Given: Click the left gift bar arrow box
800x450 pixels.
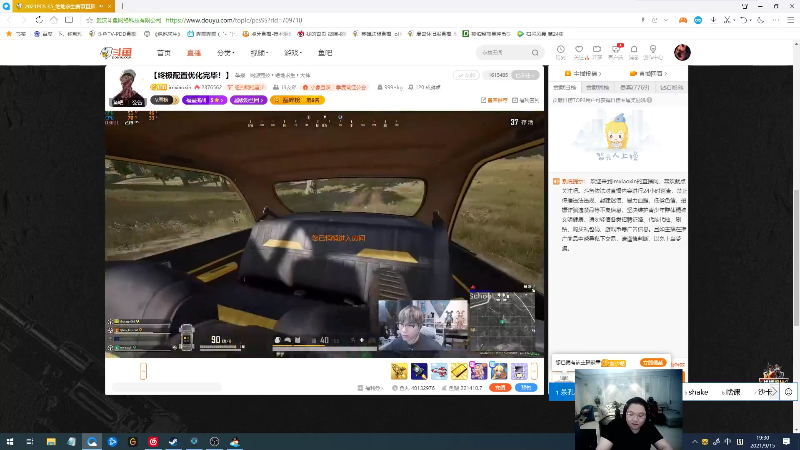Looking at the screenshot, I should (143, 371).
